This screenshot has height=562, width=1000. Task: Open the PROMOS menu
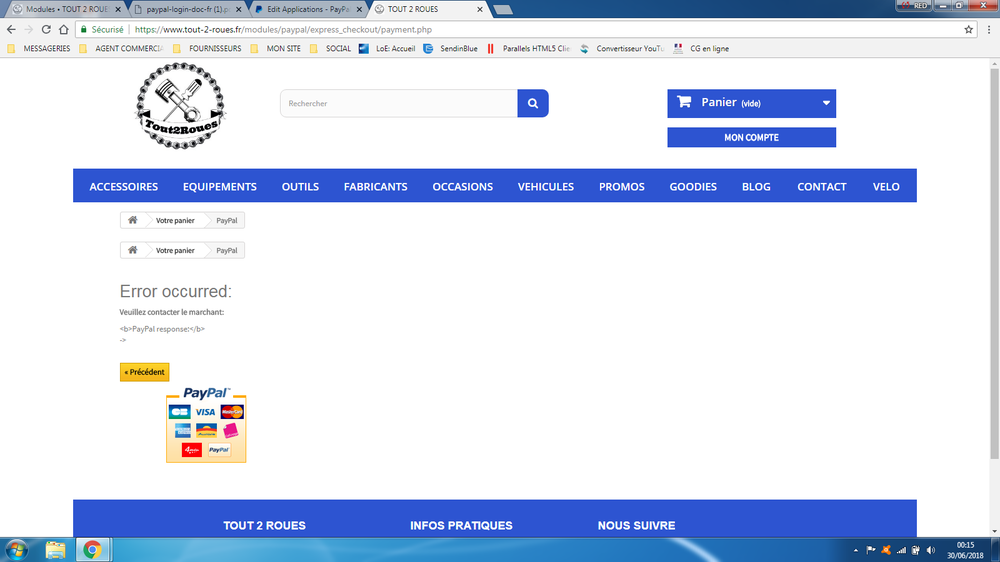(622, 186)
